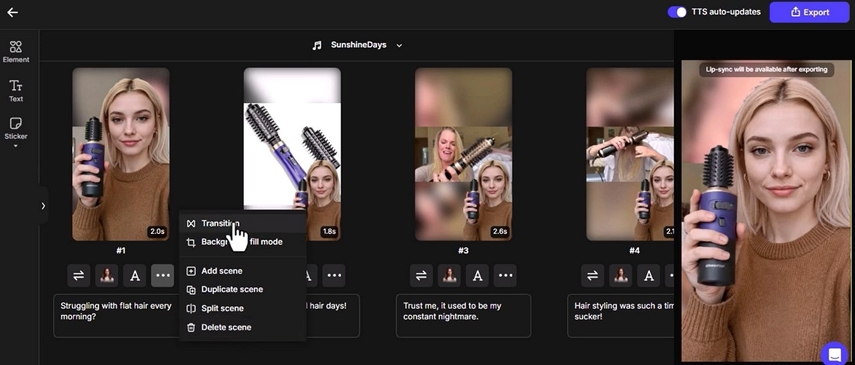Choose Transition from the context menu
855x365 pixels.
tap(243, 223)
